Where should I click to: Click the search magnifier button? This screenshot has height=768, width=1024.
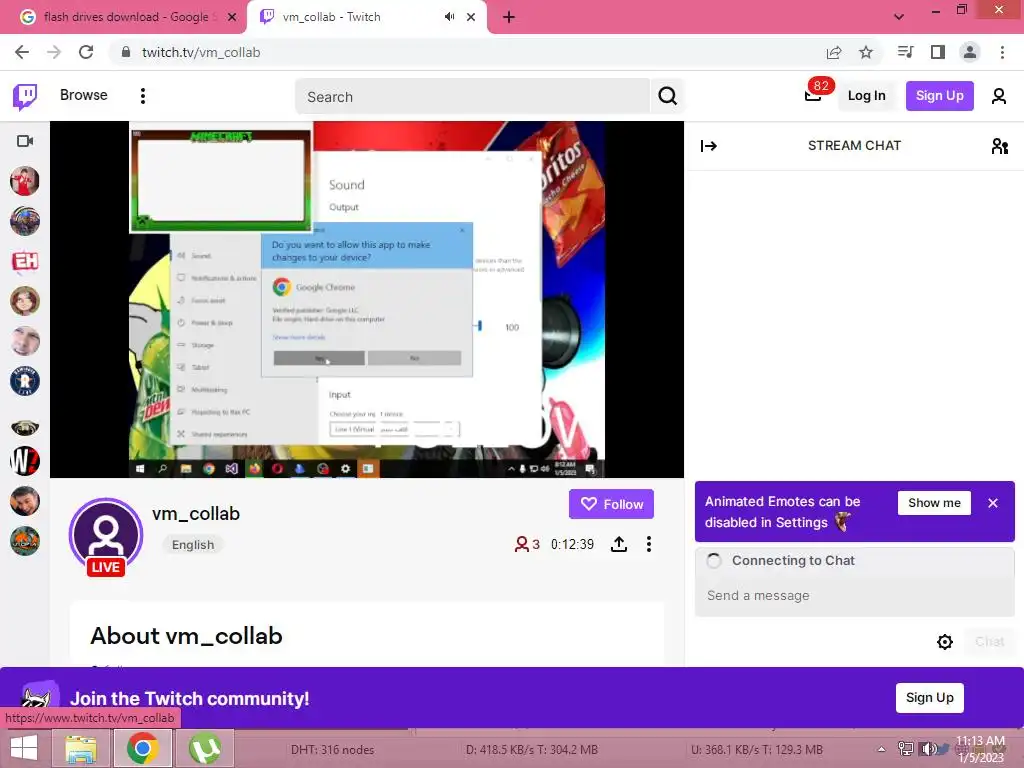[667, 97]
